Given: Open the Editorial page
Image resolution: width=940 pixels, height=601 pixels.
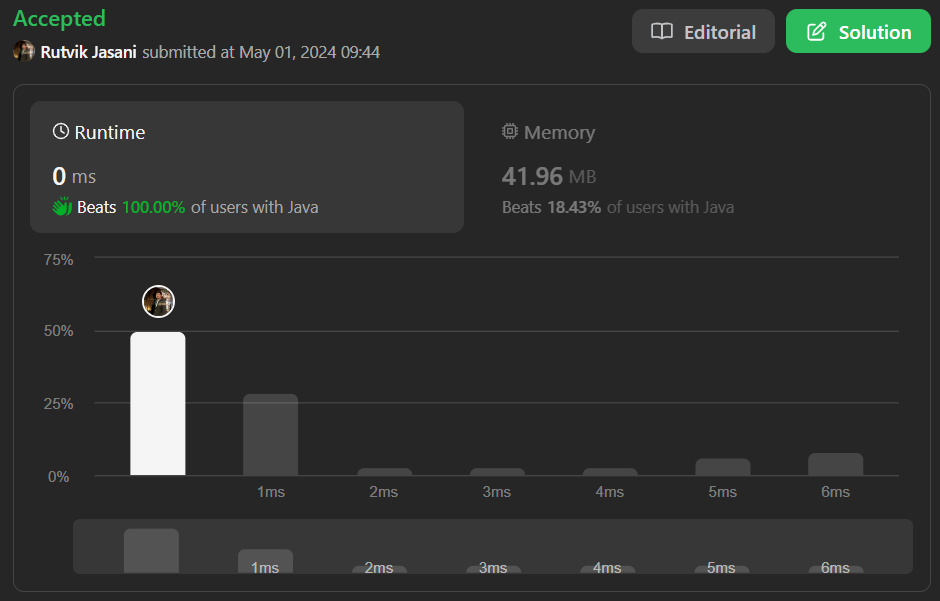Looking at the screenshot, I should point(703,32).
